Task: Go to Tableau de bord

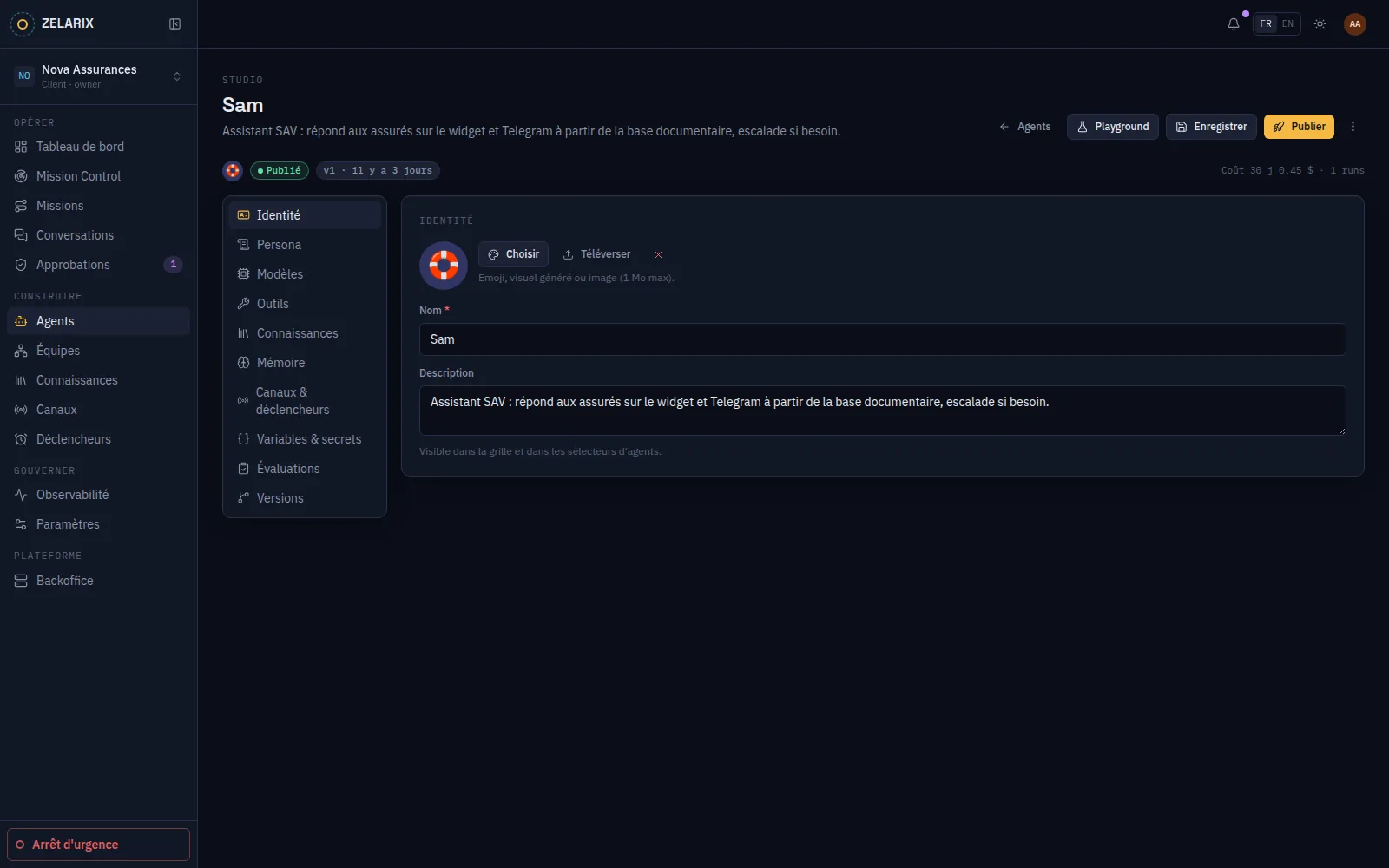Action: point(98,147)
